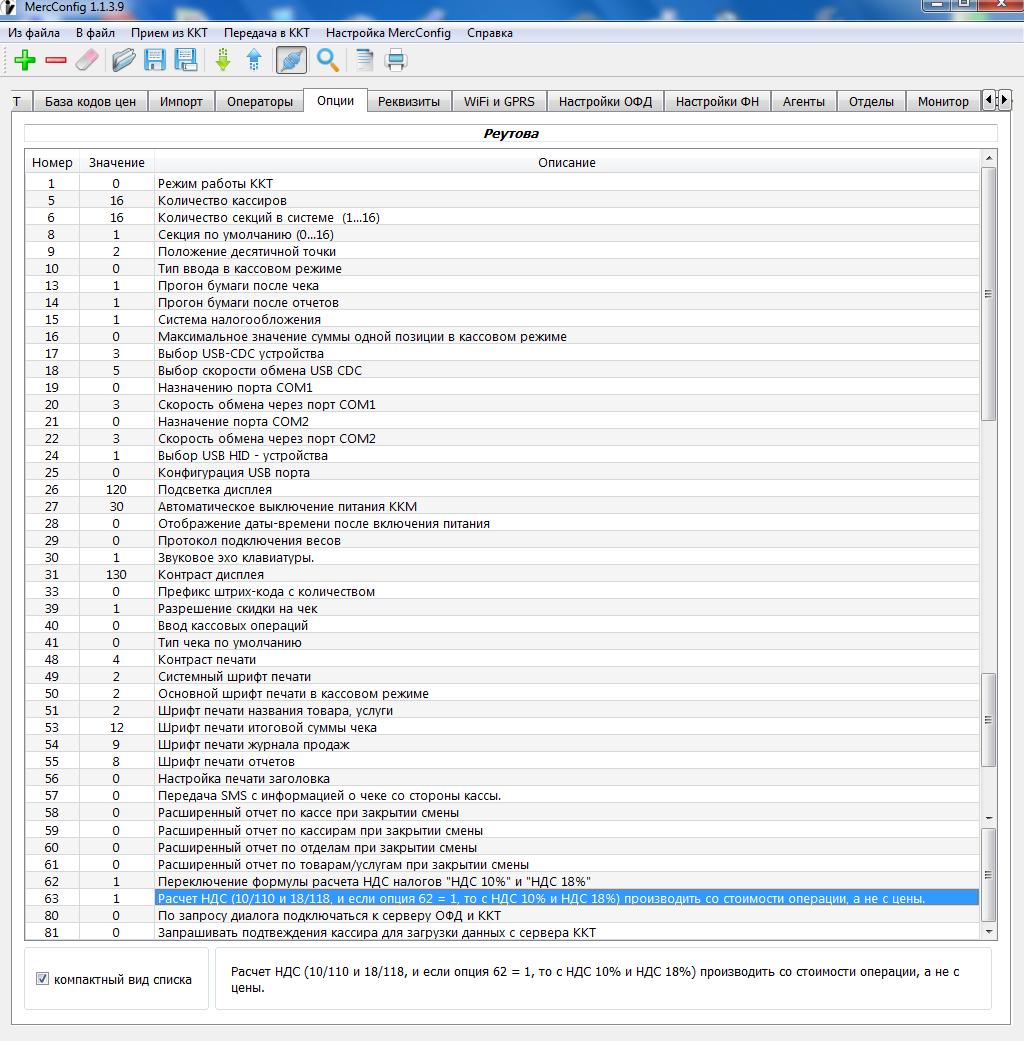Open the В файл menu
The width and height of the screenshot is (1024, 1041).
pyautogui.click(x=95, y=33)
